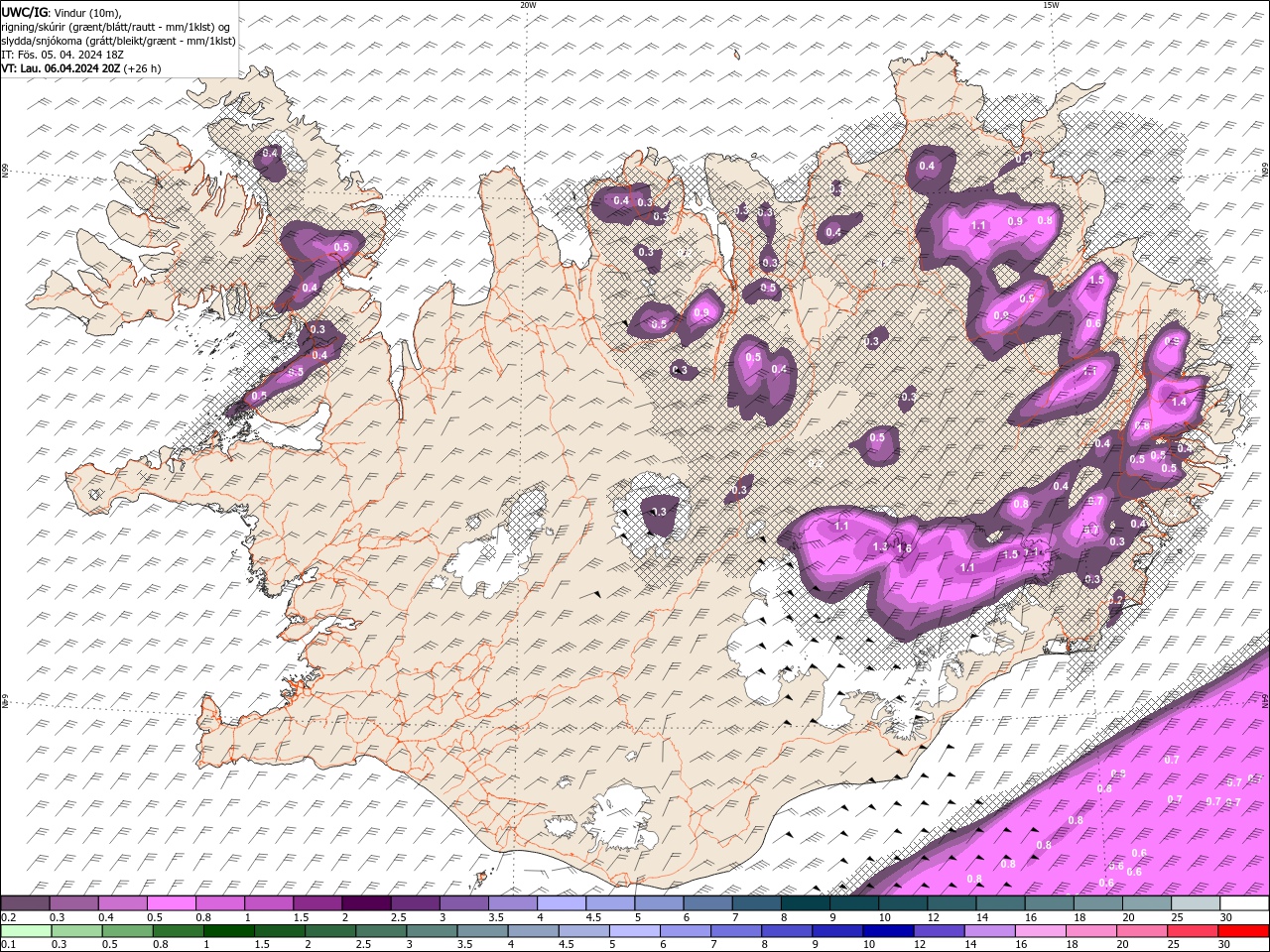
Task: Click the violet swatch labeled 12, lower scale
Action: coord(940,931)
